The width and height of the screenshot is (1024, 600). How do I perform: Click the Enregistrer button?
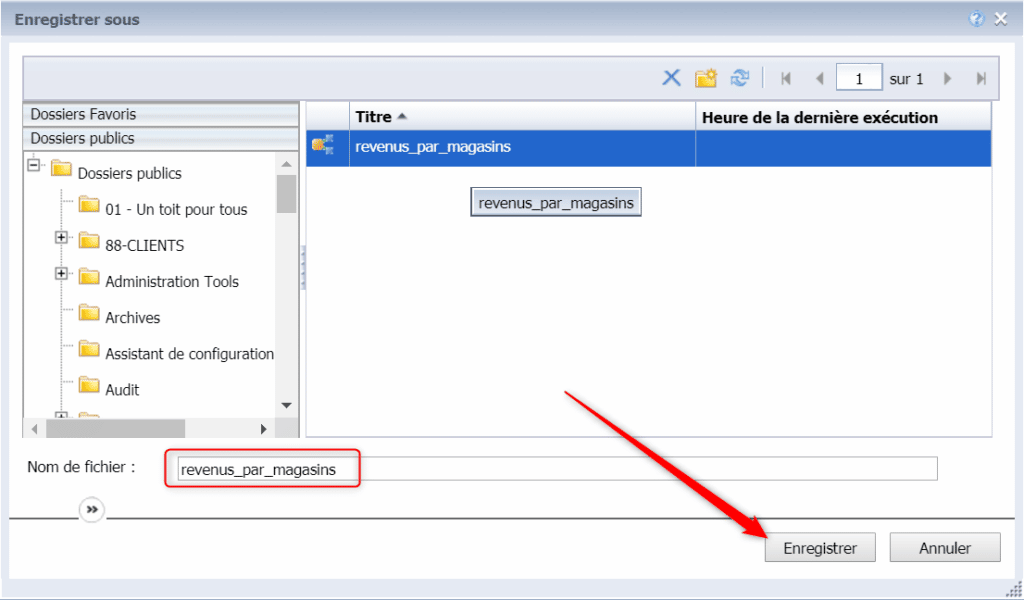pyautogui.click(x=820, y=548)
